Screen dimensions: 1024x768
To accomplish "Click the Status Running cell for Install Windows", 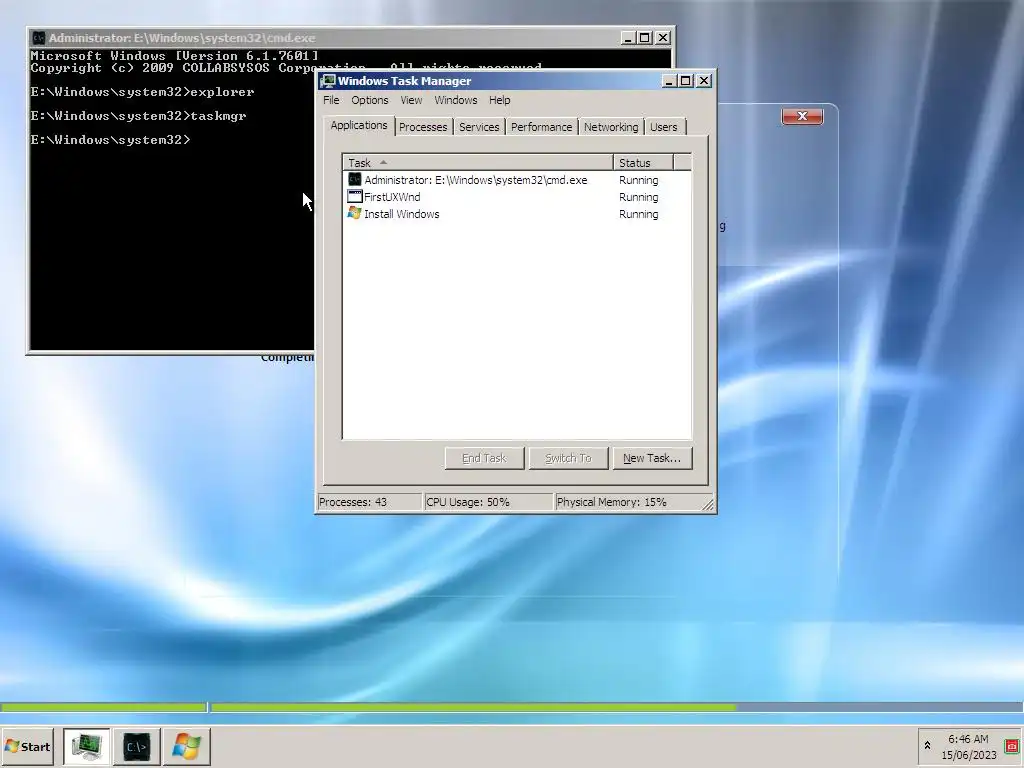I will click(x=639, y=214).
